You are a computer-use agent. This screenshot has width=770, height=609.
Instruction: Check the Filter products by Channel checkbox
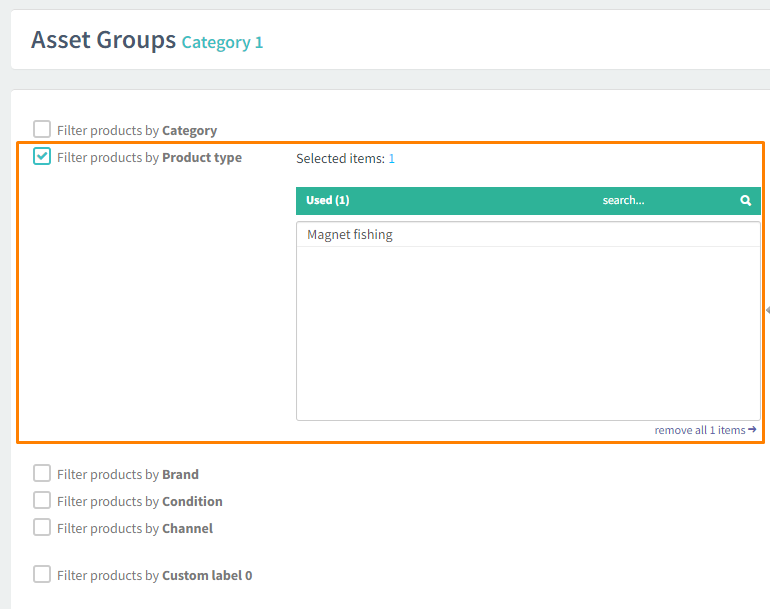click(42, 527)
